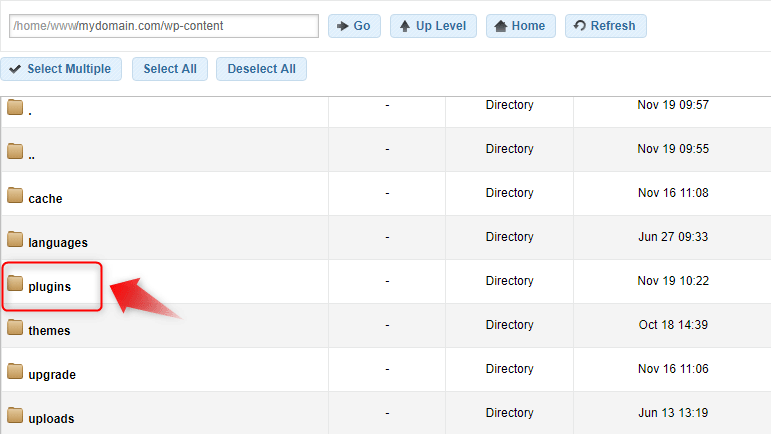Click the cache folder icon
771x434 pixels.
pyautogui.click(x=15, y=196)
